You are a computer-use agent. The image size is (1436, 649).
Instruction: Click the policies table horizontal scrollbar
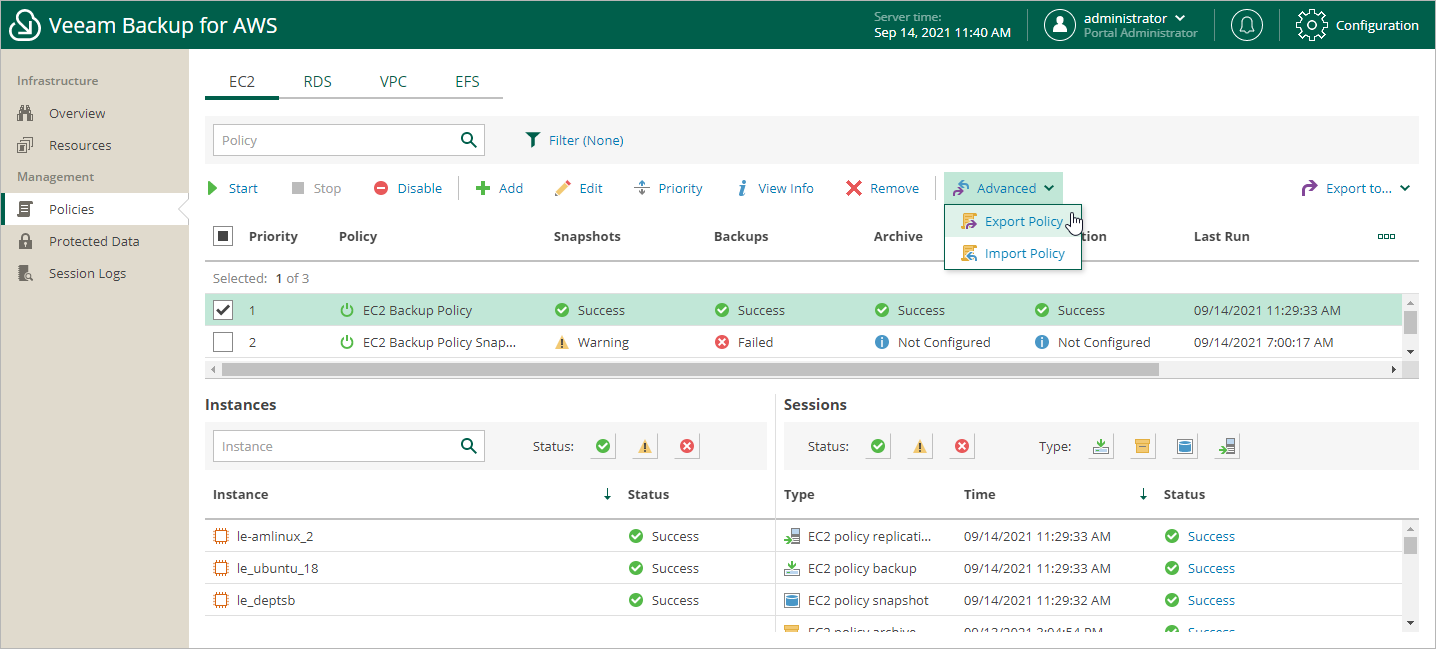[690, 369]
